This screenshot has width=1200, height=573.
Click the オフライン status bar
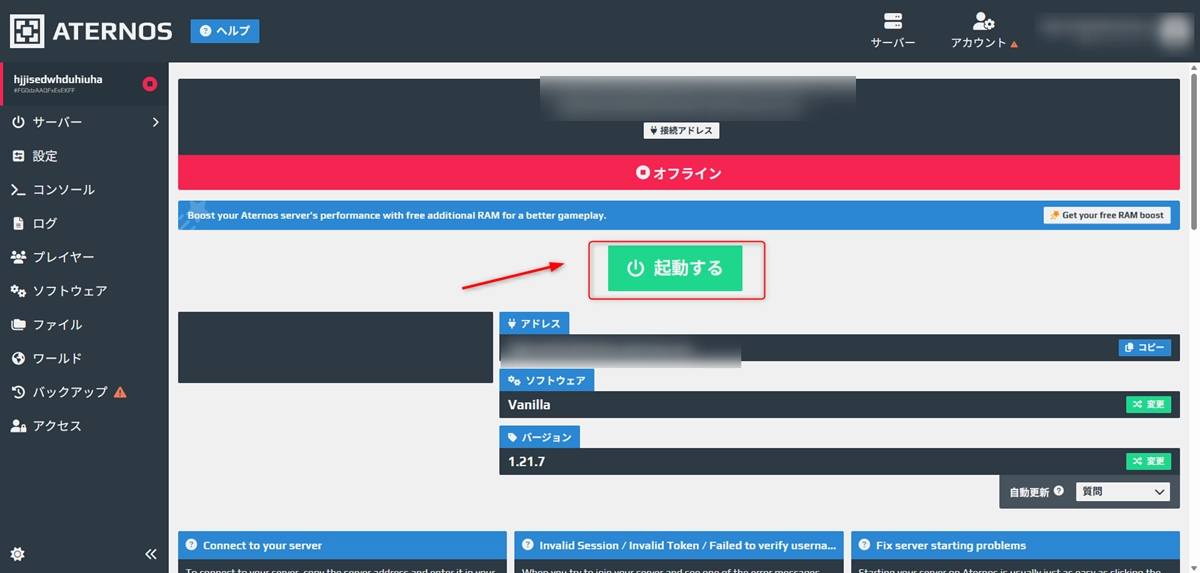pos(679,173)
